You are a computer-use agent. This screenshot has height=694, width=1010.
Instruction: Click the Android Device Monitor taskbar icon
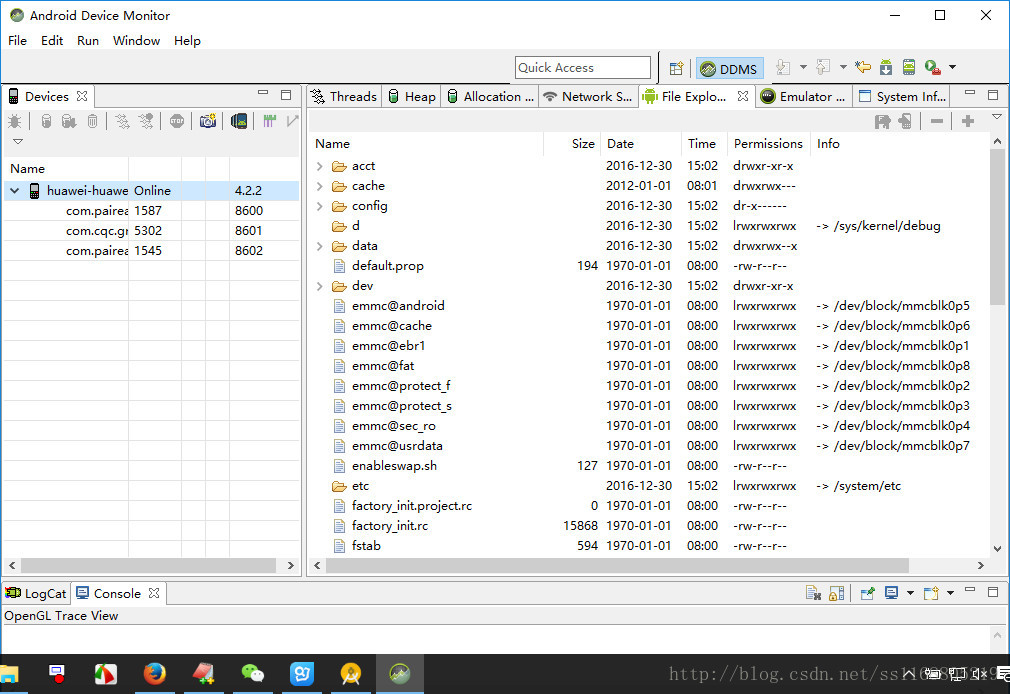point(400,674)
